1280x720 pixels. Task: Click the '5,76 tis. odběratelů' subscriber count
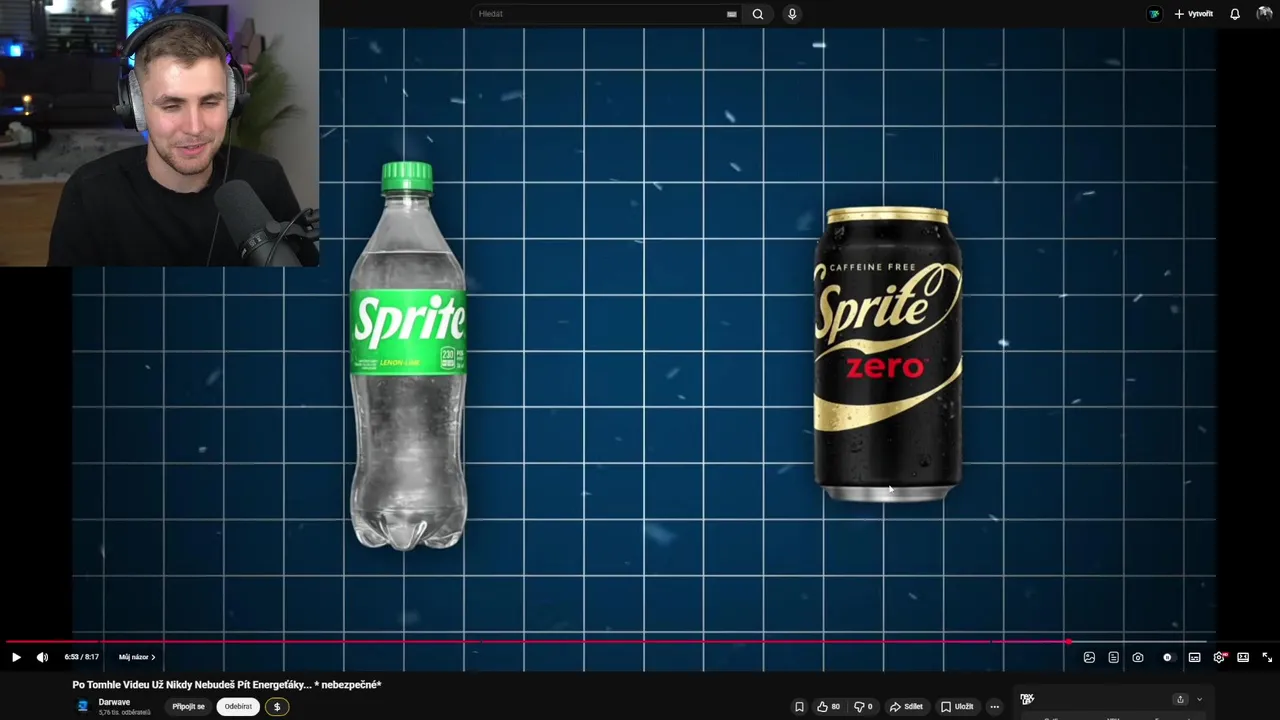click(x=124, y=712)
